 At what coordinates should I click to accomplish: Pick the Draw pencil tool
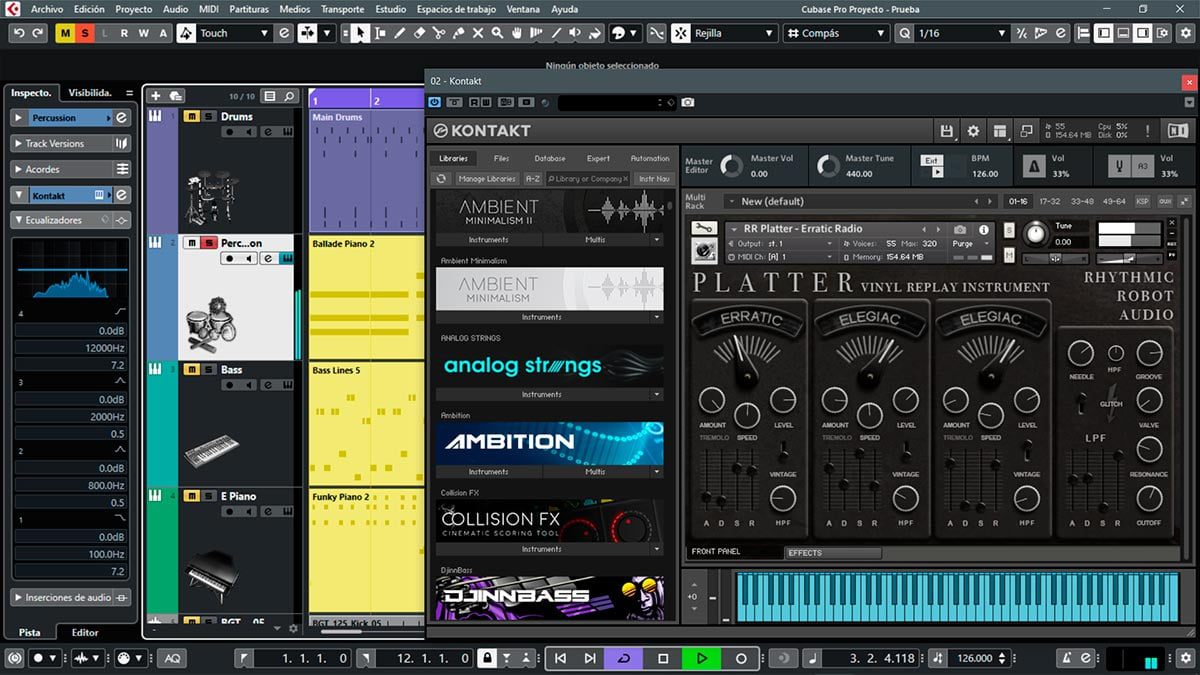point(399,33)
